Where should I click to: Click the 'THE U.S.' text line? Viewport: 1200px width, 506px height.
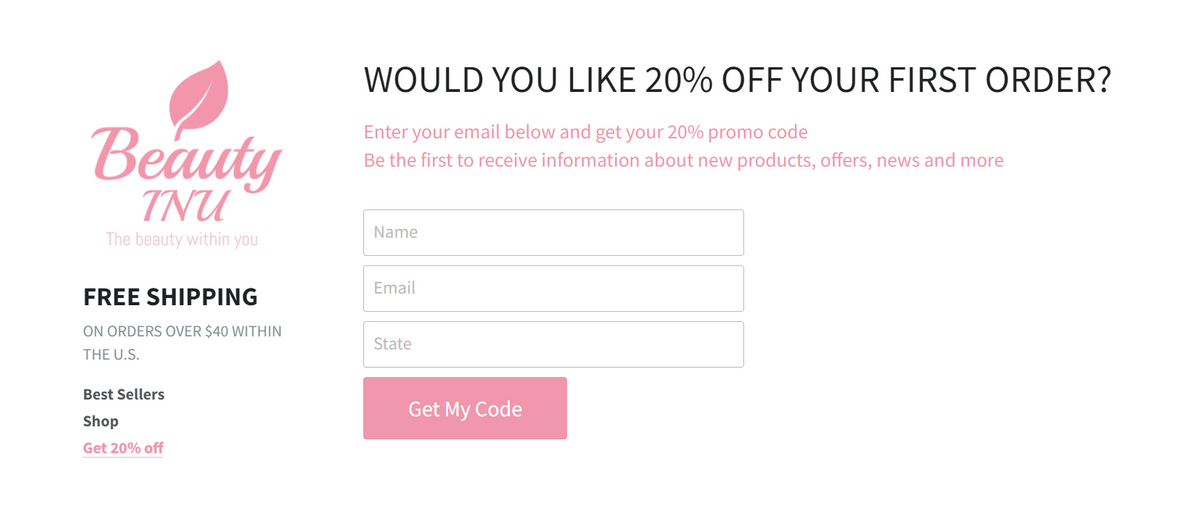111,354
